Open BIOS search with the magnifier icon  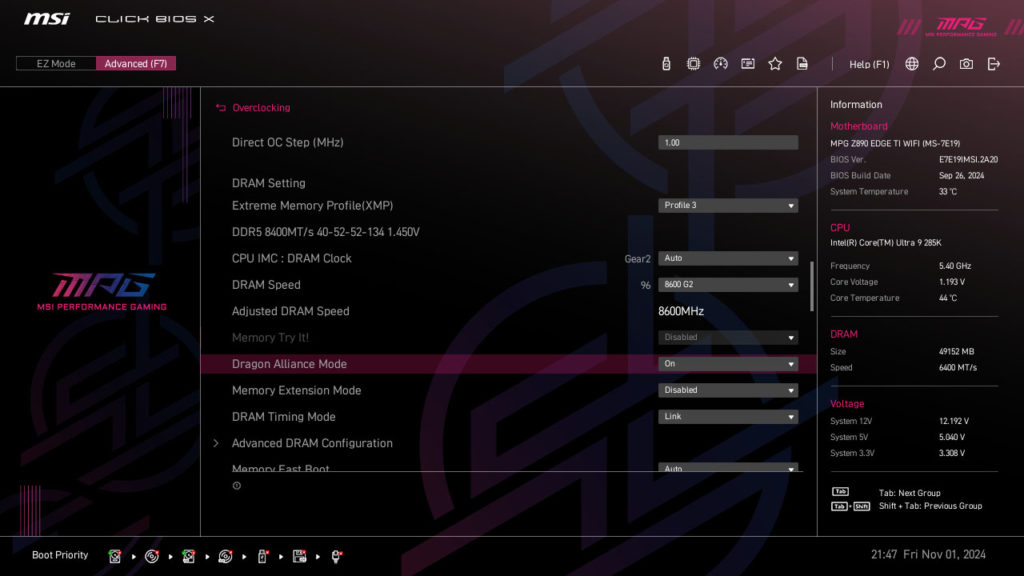937,63
